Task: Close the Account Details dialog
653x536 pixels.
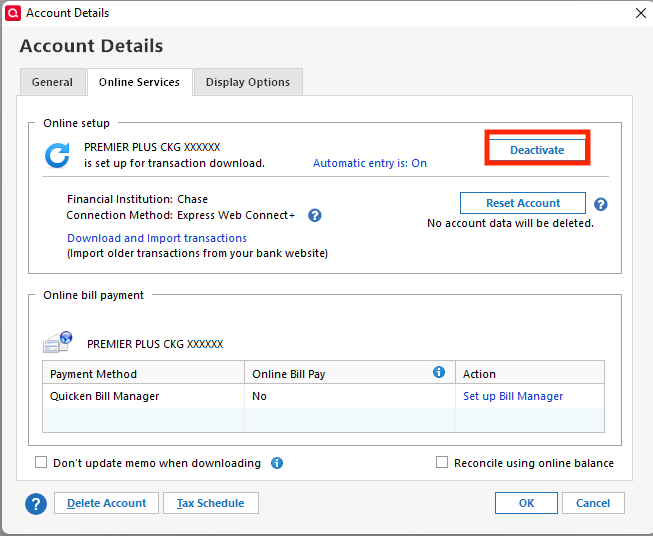Action: coord(641,13)
